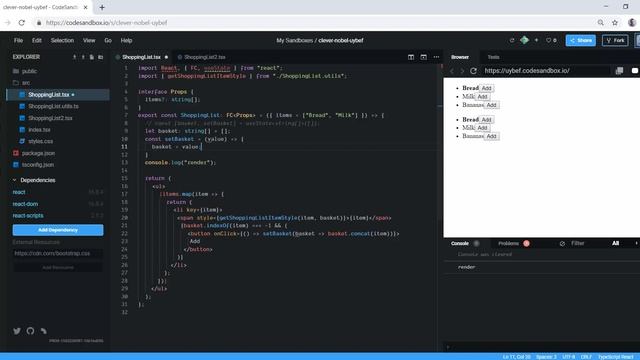Click the preview forward arrow
The height and width of the screenshot is (360, 640).
click(462, 71)
